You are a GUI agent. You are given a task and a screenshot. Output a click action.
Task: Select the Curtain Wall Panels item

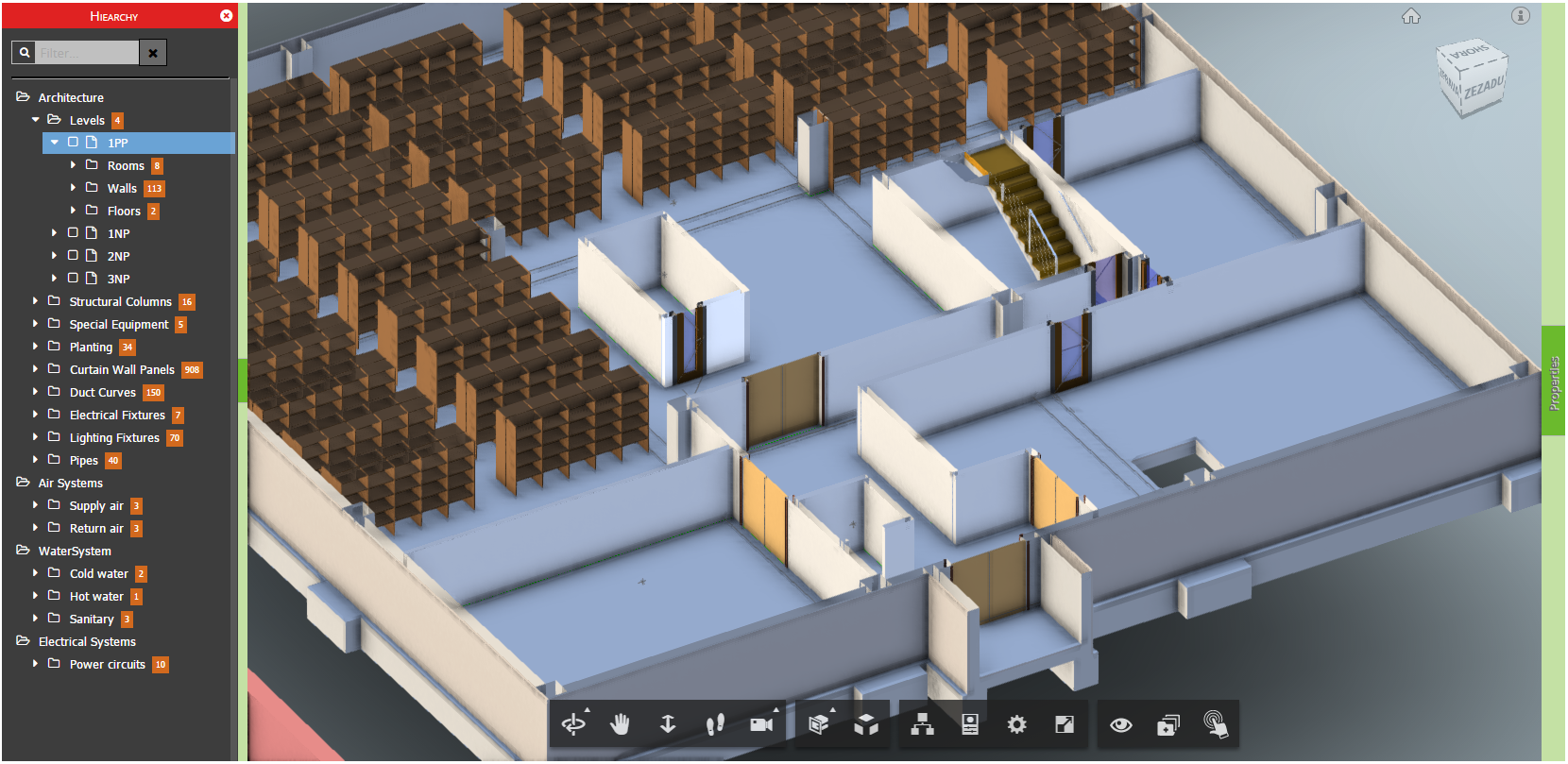coord(122,369)
